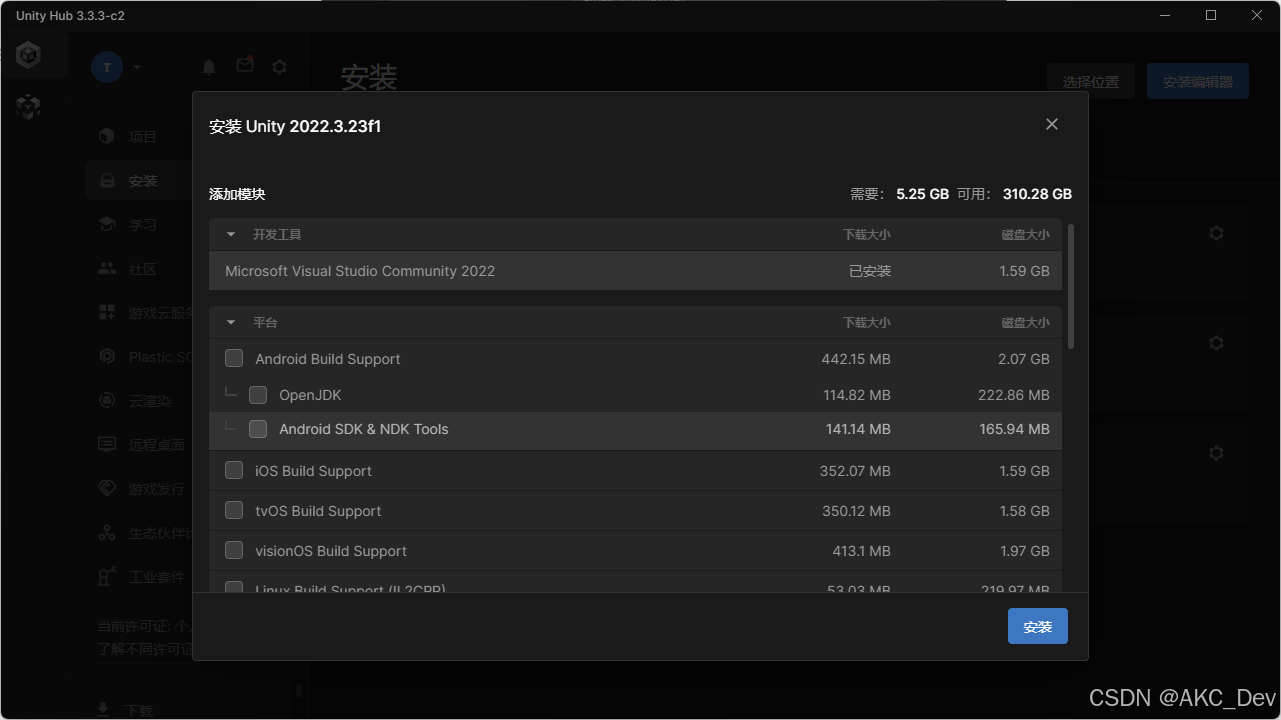Check iOS Build Support
Image resolution: width=1281 pixels, height=720 pixels.
coord(234,470)
